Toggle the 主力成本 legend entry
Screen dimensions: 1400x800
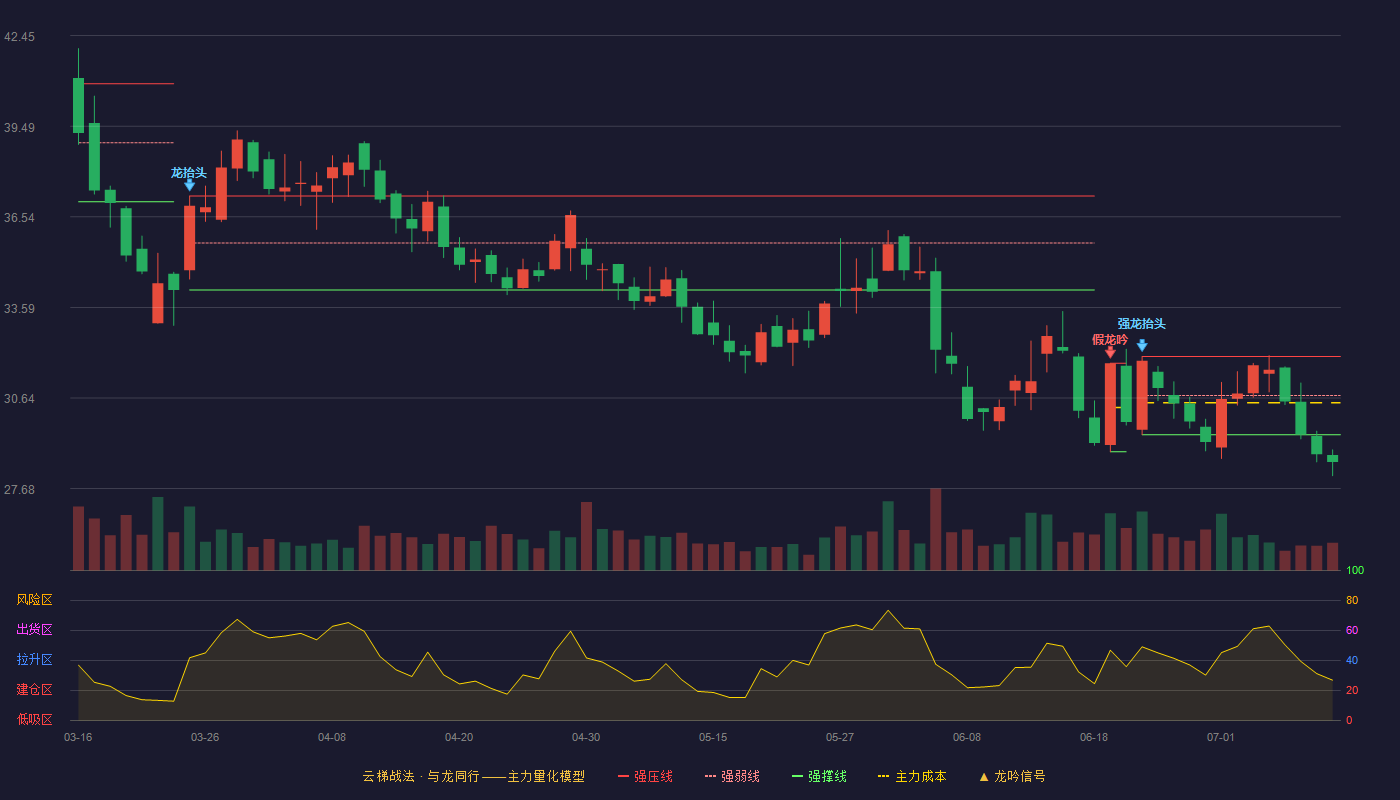pos(911,776)
